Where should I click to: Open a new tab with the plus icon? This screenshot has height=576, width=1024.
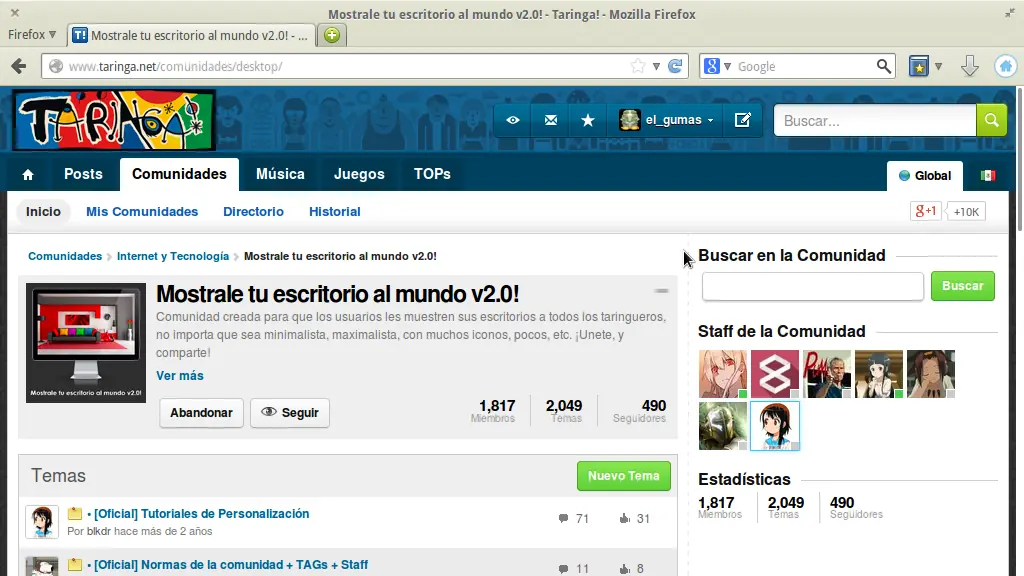(332, 35)
